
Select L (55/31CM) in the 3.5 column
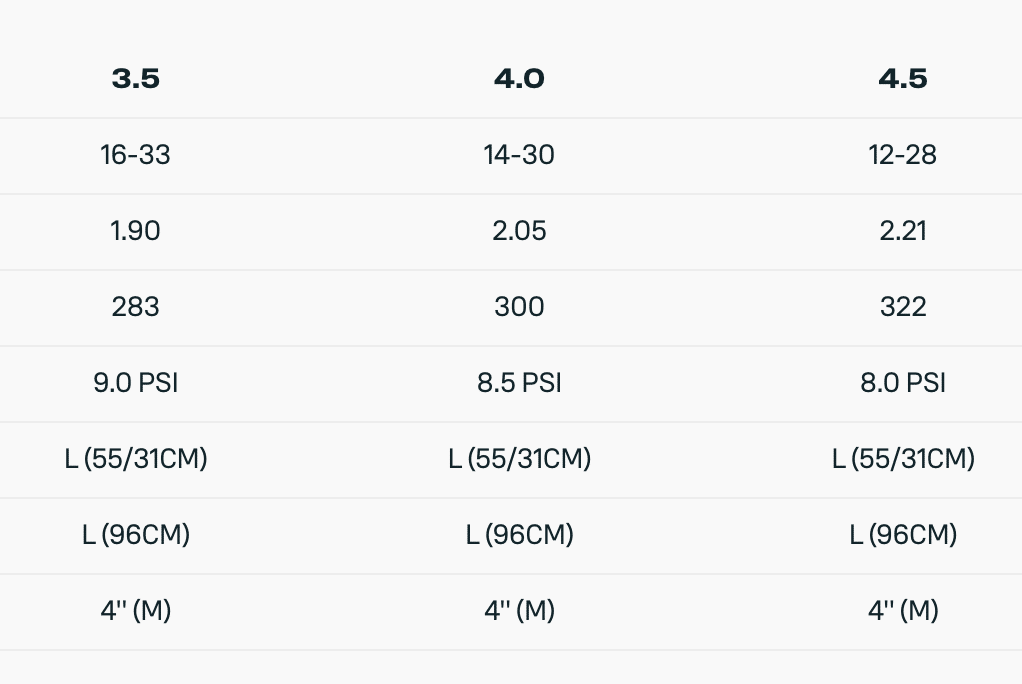click(136, 459)
